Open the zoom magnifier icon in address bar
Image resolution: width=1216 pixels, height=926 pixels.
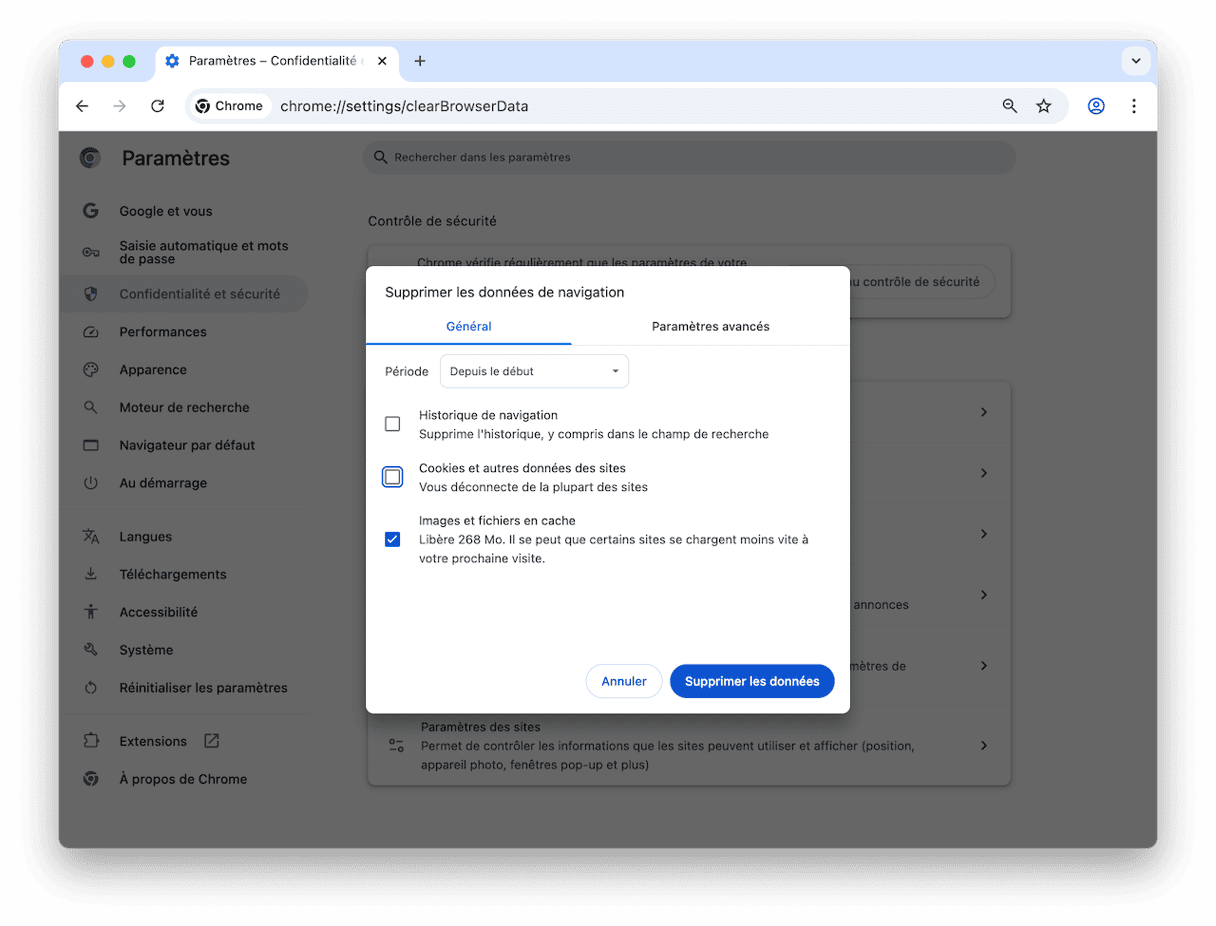click(1010, 106)
